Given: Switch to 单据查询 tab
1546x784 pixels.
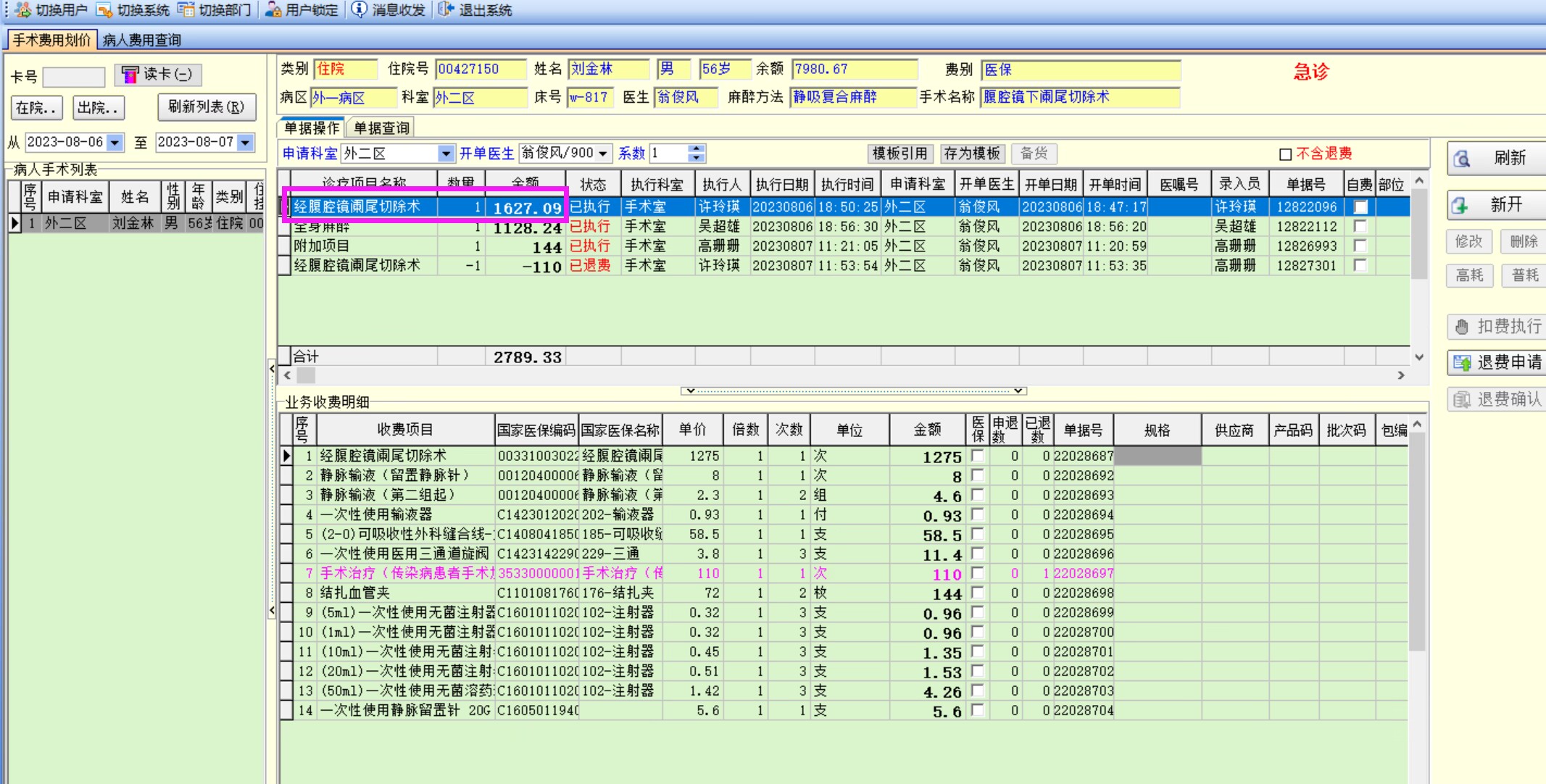Looking at the screenshot, I should [x=381, y=128].
